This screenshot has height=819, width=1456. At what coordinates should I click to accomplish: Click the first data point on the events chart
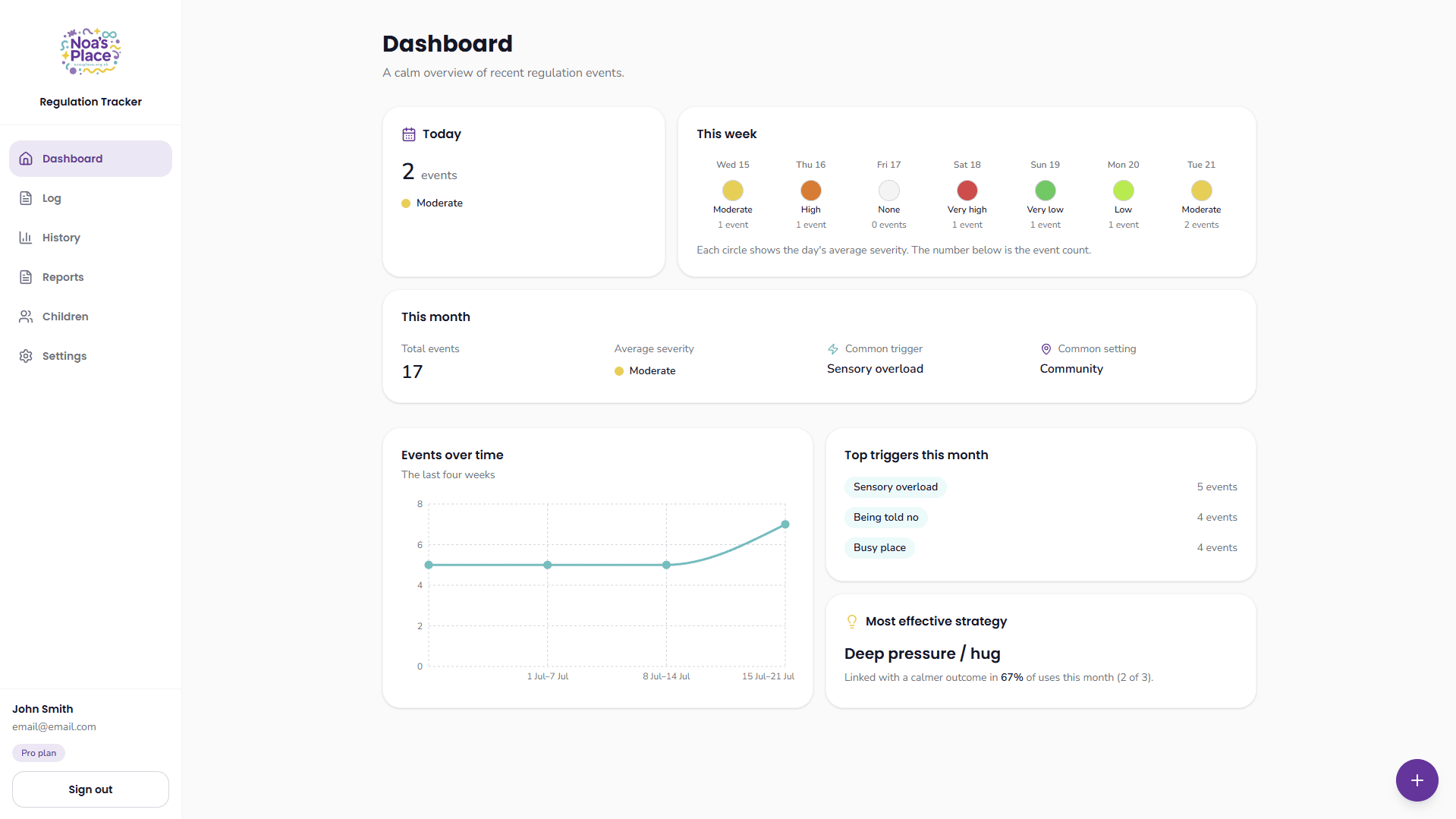pyautogui.click(x=429, y=565)
